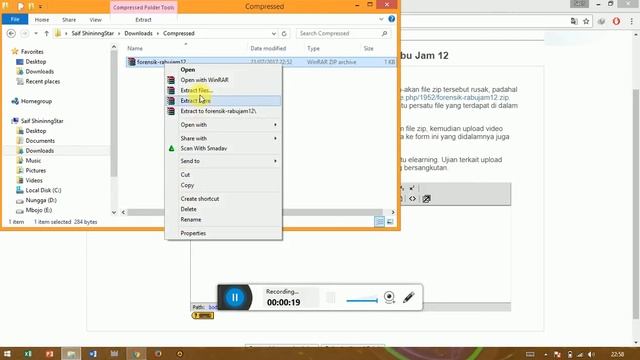Select Homegroup in navigation pane
This screenshot has width=640, height=360.
[x=36, y=101]
